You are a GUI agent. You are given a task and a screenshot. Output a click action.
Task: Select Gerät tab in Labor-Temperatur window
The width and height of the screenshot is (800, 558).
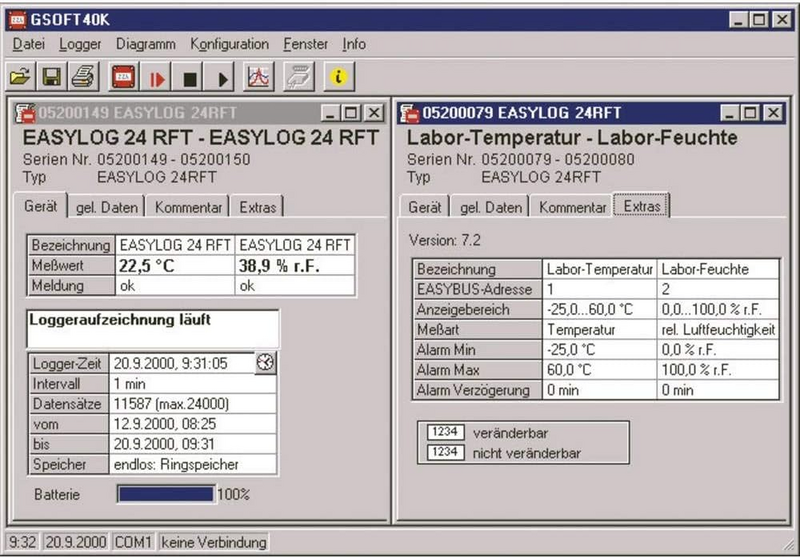coord(426,207)
